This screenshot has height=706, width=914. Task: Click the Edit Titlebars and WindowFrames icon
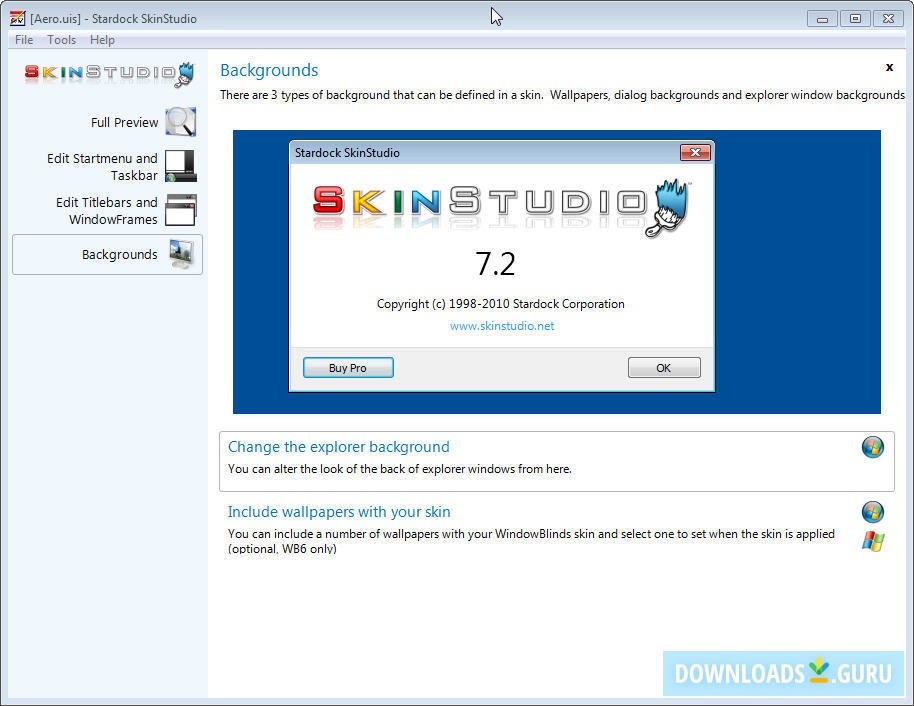181,210
